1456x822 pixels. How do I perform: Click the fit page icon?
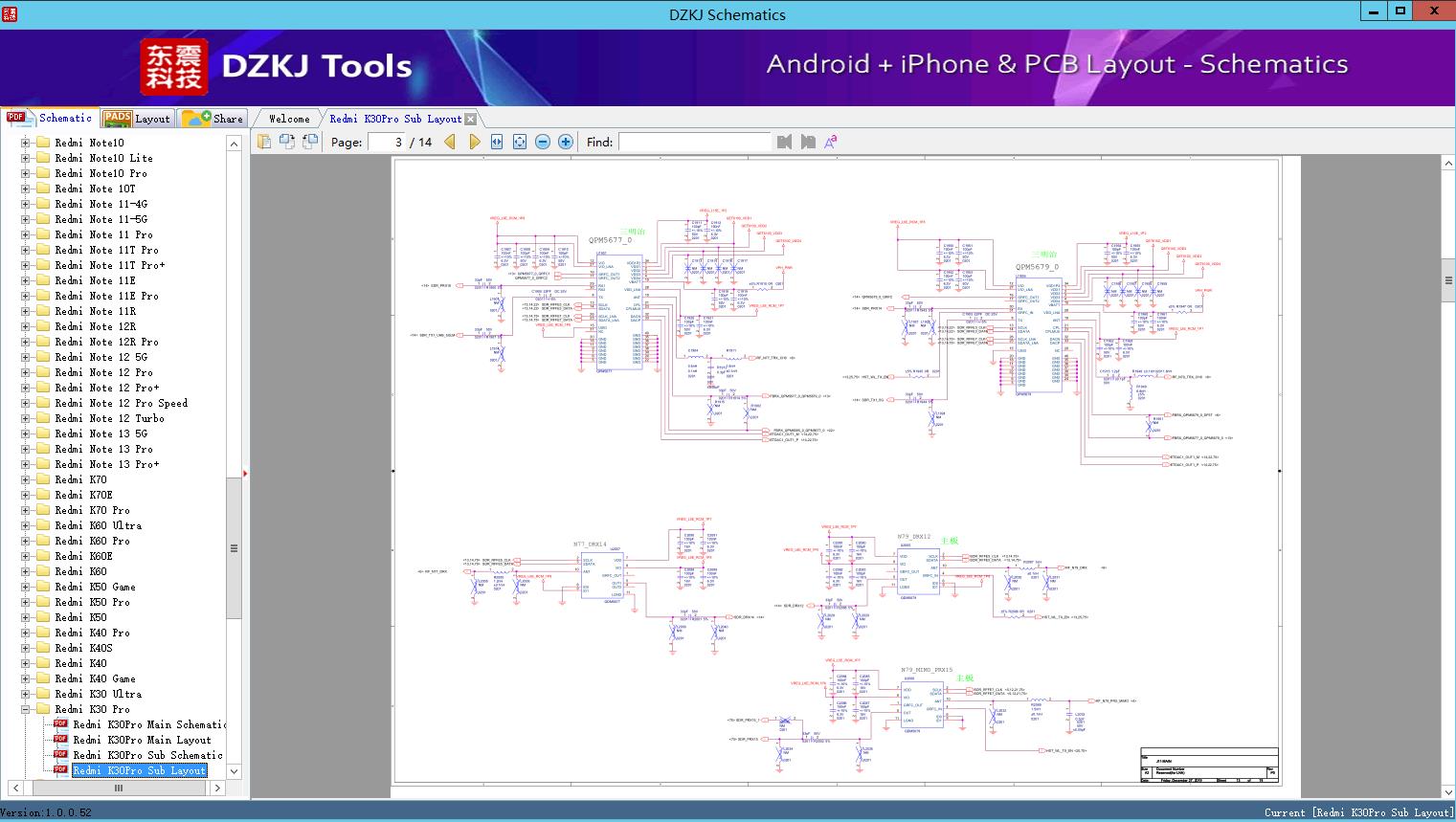tap(520, 142)
